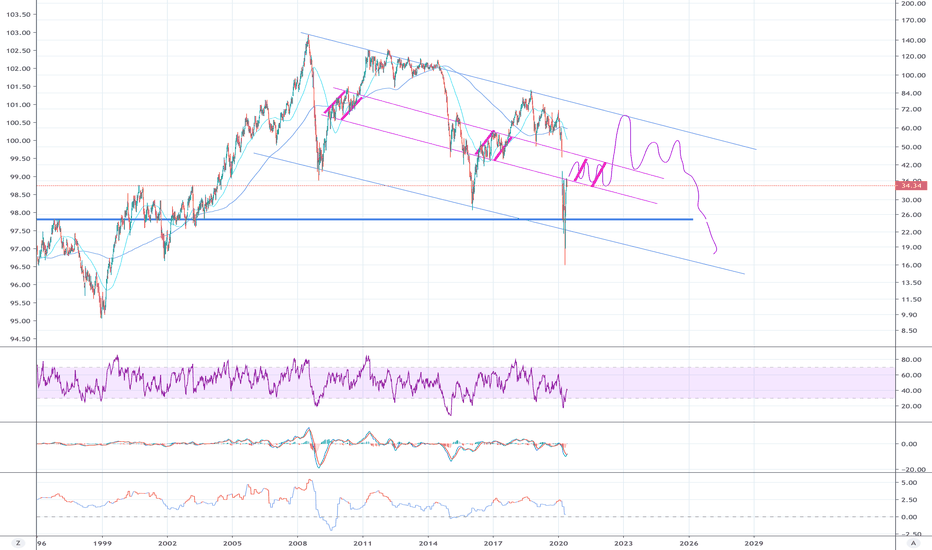Image resolution: width=932 pixels, height=550 pixels.
Task: Click the Z timezone button at bottom-left
Action: click(x=18, y=543)
